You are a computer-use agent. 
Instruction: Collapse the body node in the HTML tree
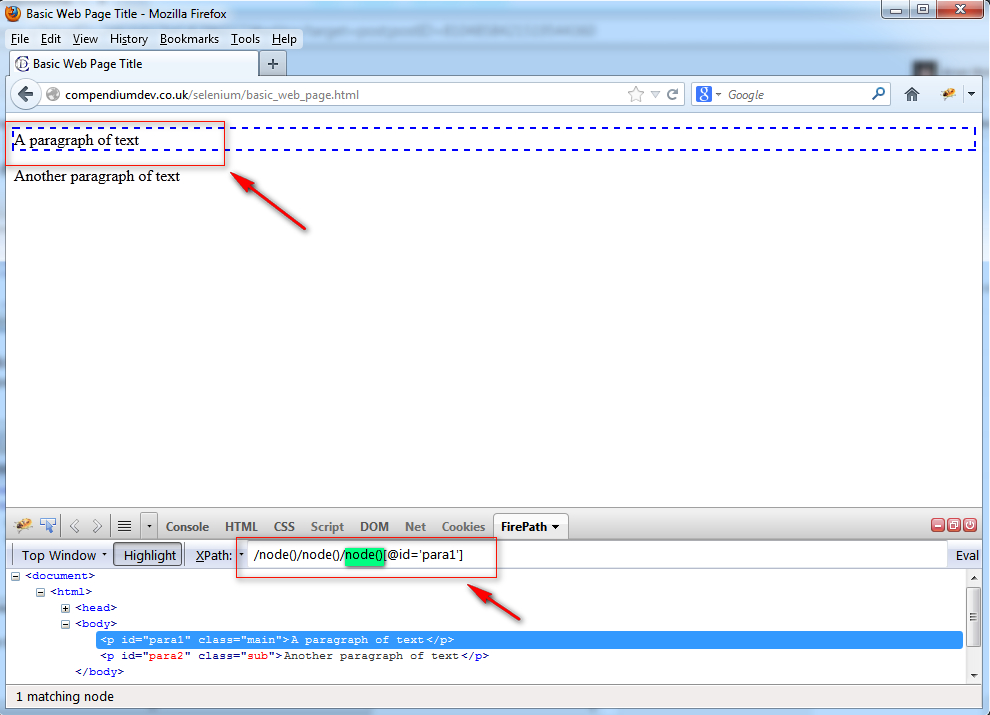click(x=63, y=623)
